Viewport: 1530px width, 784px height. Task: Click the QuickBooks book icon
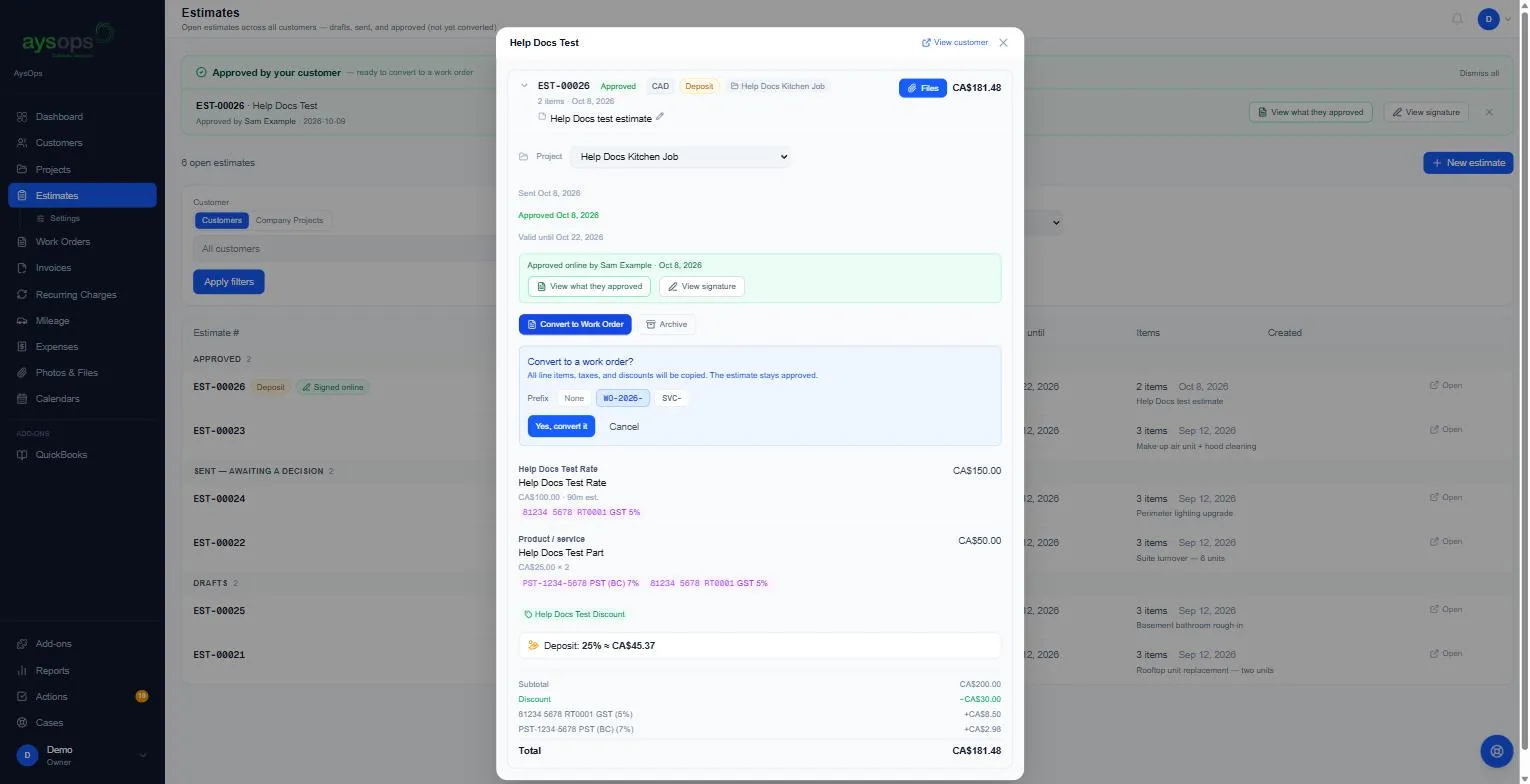pos(22,455)
